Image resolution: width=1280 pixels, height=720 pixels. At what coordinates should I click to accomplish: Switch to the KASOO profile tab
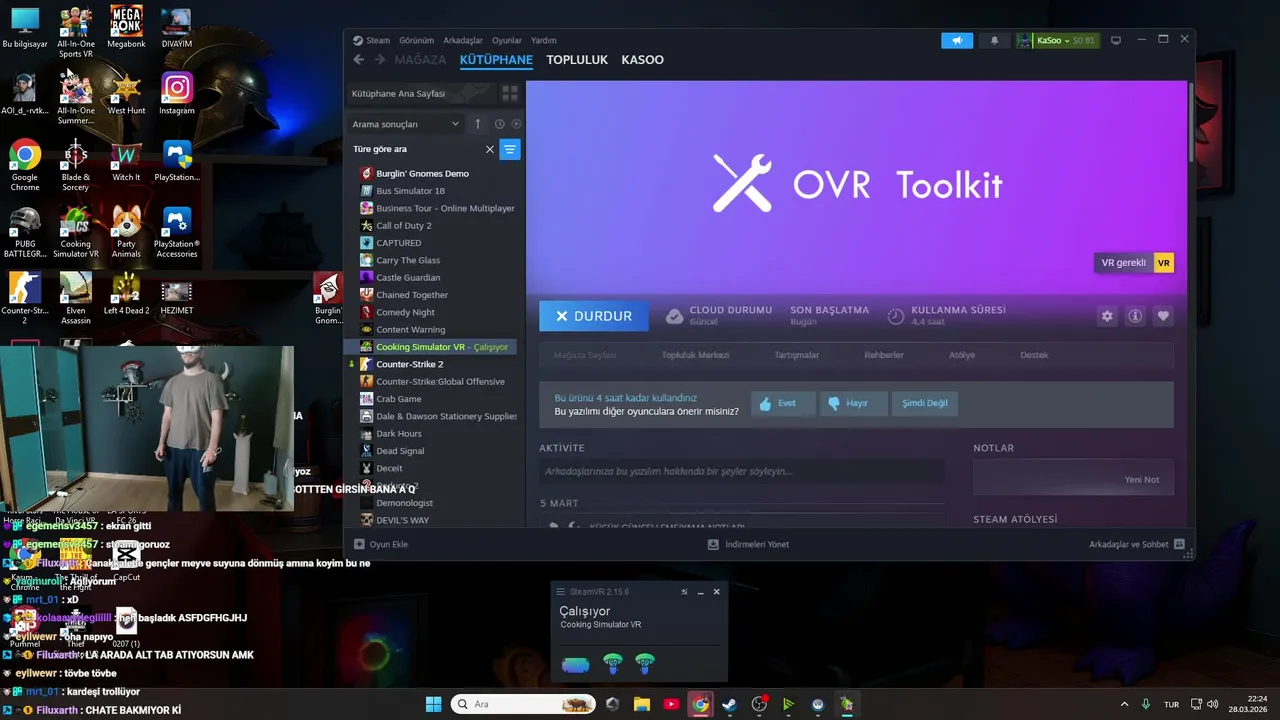tap(642, 60)
